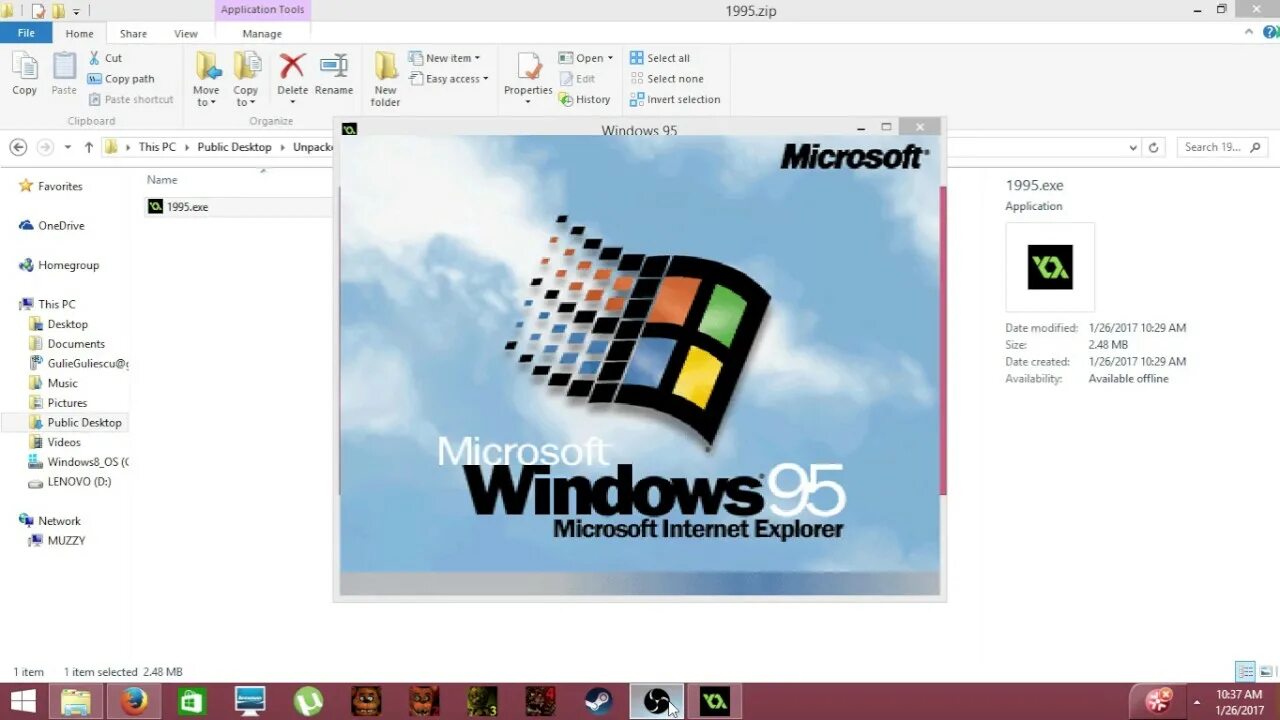Sort by the Name column header
This screenshot has width=1280, height=720.
tap(162, 180)
